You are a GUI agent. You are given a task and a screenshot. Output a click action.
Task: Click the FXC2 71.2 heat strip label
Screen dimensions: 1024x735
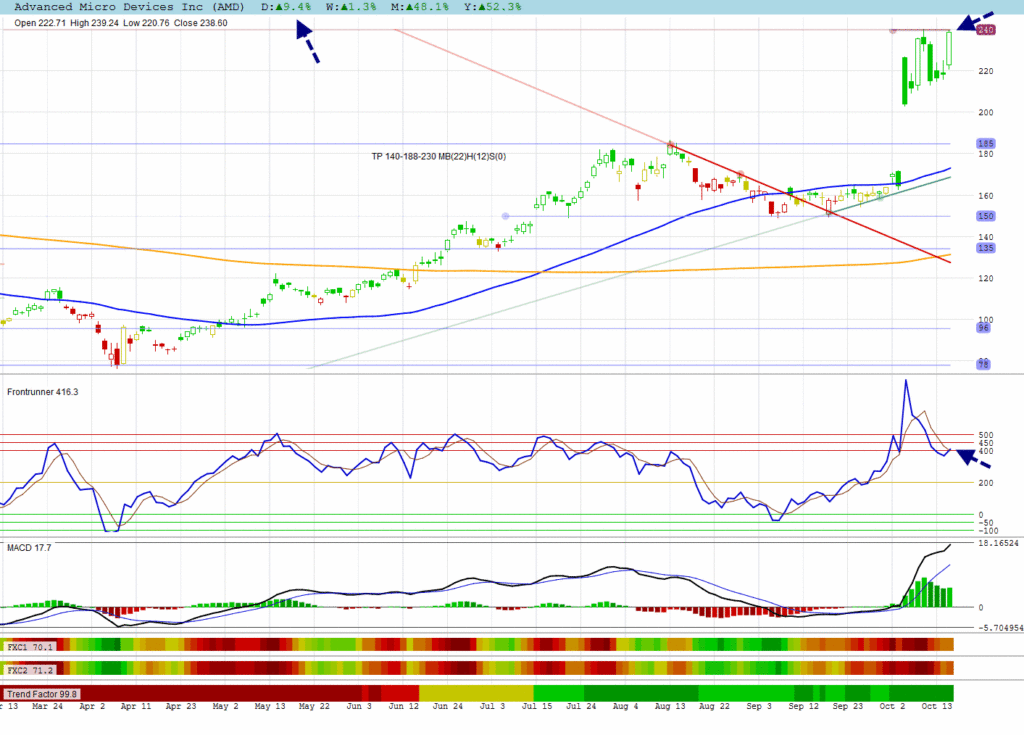pos(29,668)
